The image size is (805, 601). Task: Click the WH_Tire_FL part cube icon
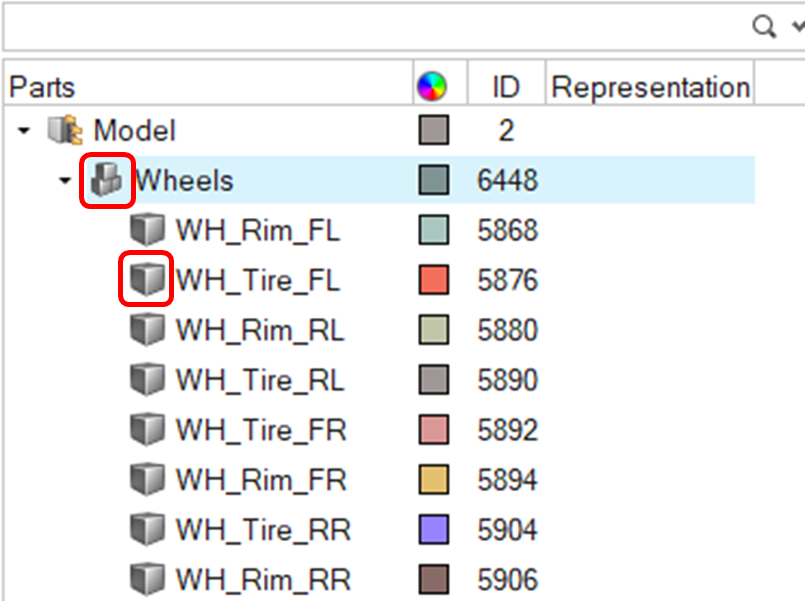point(147,279)
